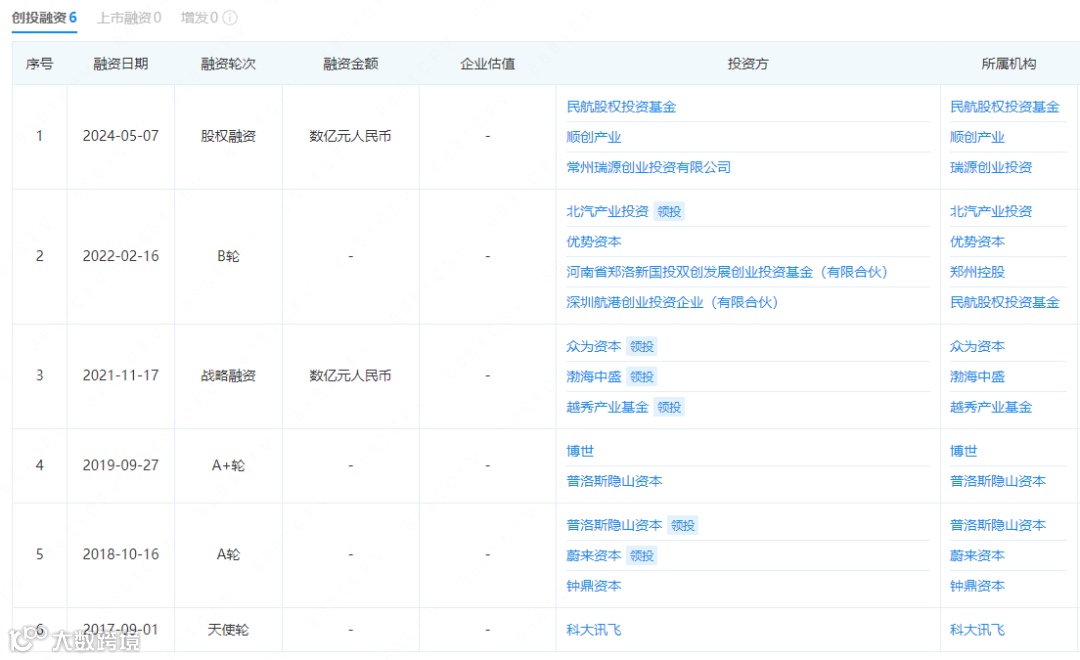Select 数亿元人民币 in the 2024-05-07 row

[x=350, y=136]
